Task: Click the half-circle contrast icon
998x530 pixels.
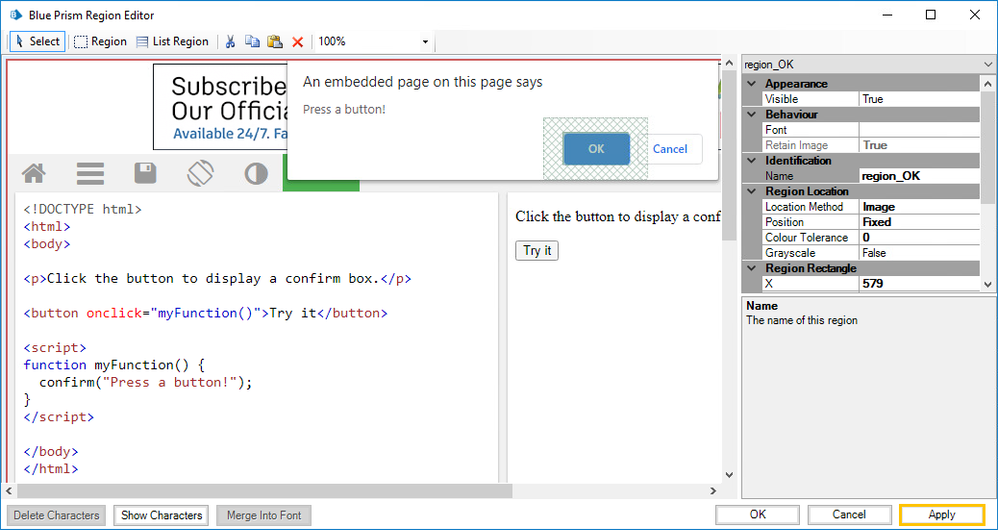Action: pyautogui.click(x=256, y=174)
